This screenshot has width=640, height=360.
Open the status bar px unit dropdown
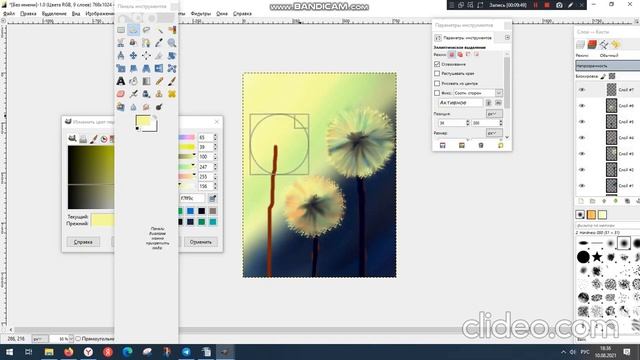pyautogui.click(x=40, y=339)
